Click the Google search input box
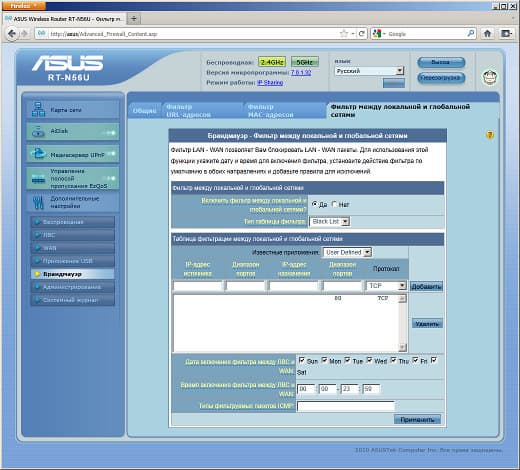This screenshot has width=520, height=470. (x=427, y=34)
